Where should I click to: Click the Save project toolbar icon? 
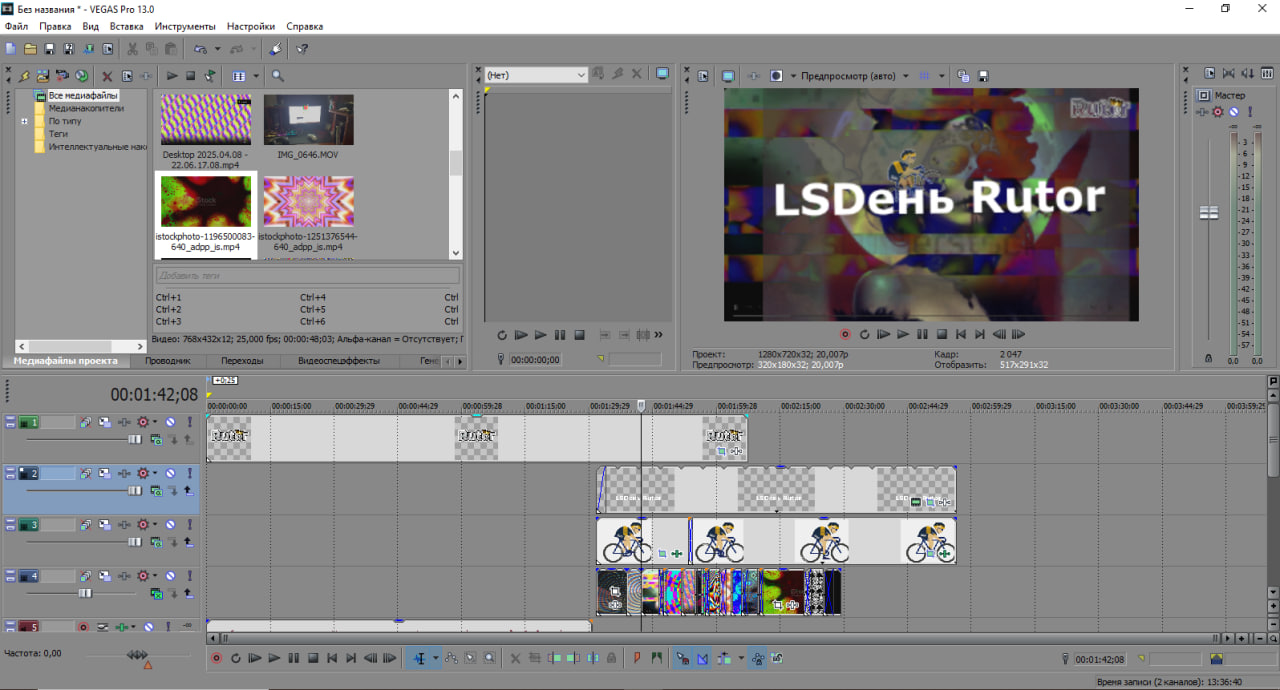click(49, 48)
